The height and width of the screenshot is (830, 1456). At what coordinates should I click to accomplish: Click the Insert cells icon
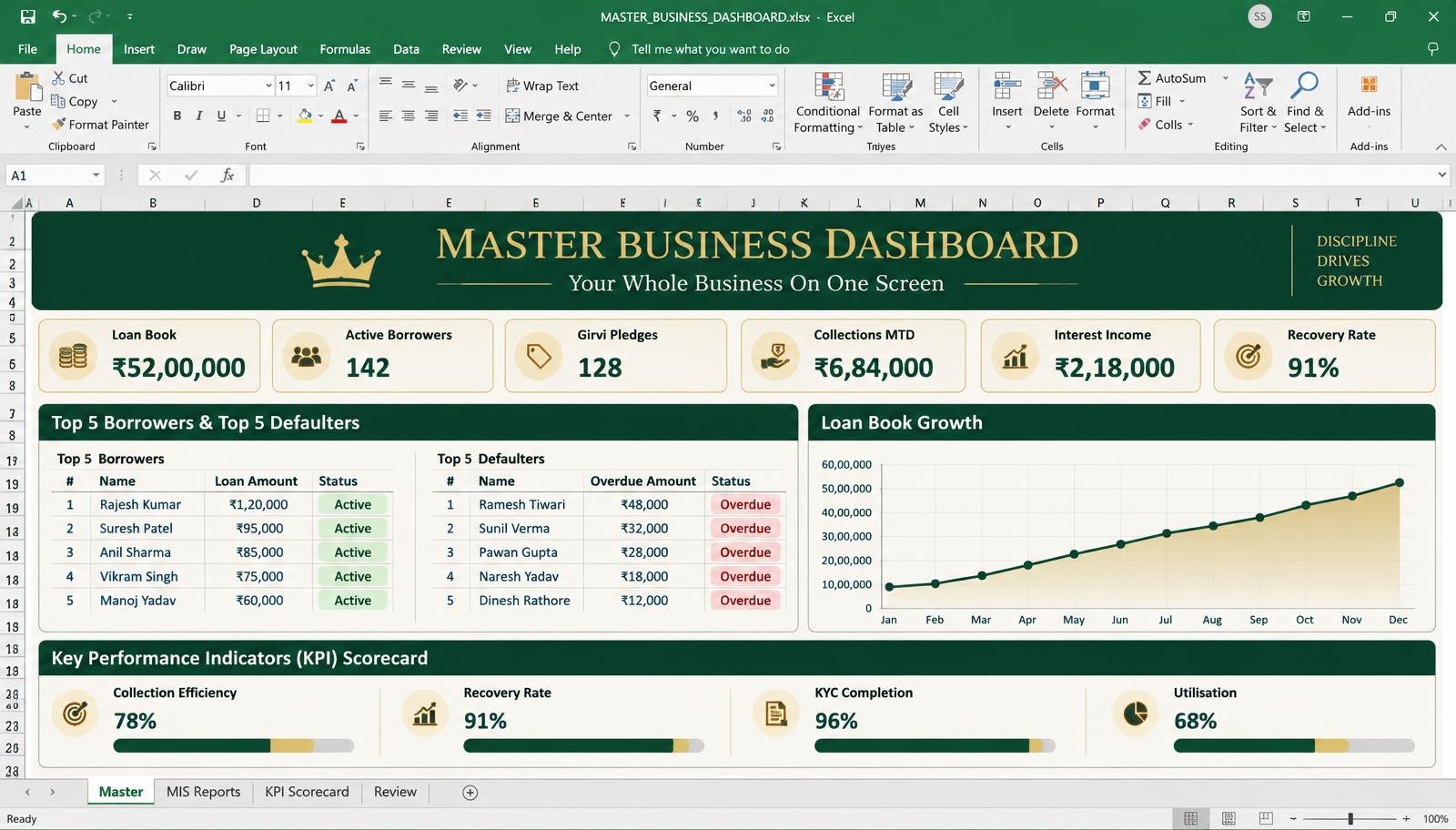tap(1006, 86)
